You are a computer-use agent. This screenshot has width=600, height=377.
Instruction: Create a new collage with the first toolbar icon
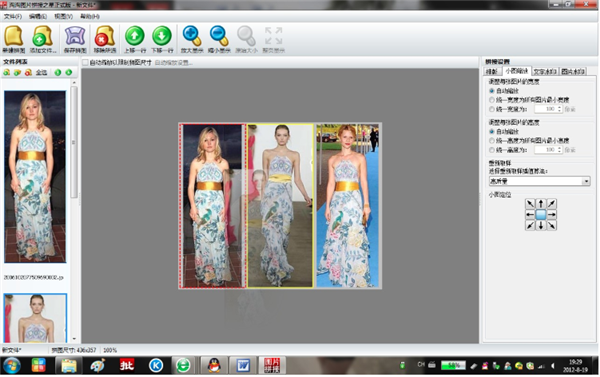point(14,39)
